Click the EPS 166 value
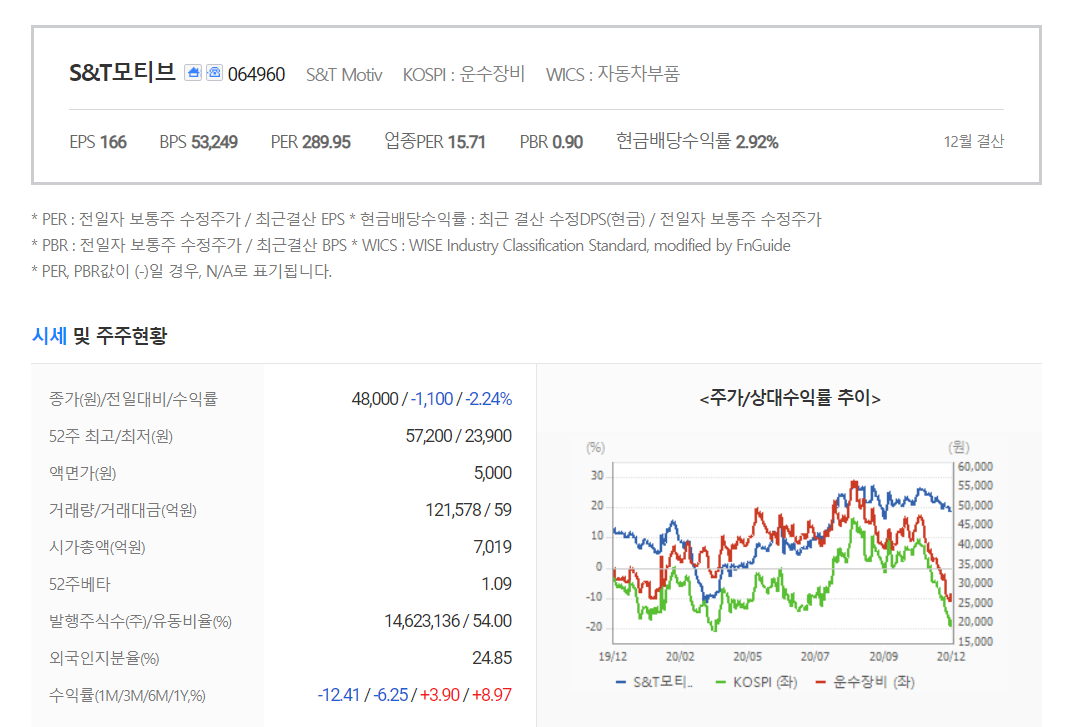Image resolution: width=1075 pixels, height=727 pixels. pyautogui.click(x=98, y=142)
